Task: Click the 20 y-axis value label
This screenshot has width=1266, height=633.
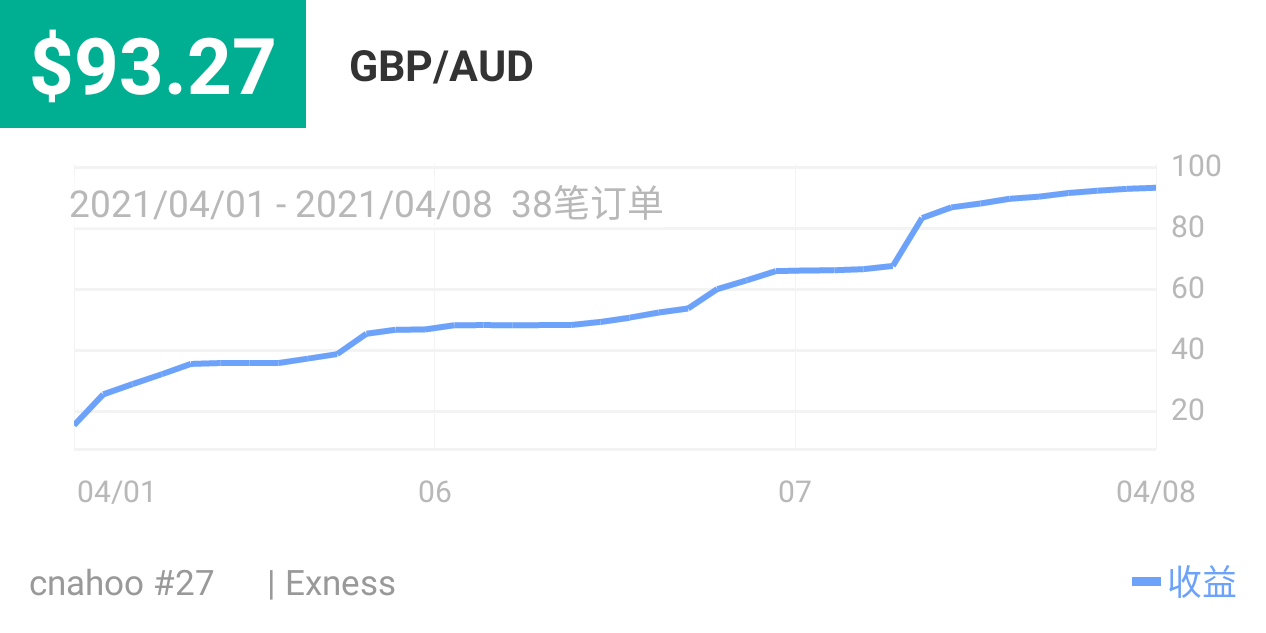Action: [1189, 411]
